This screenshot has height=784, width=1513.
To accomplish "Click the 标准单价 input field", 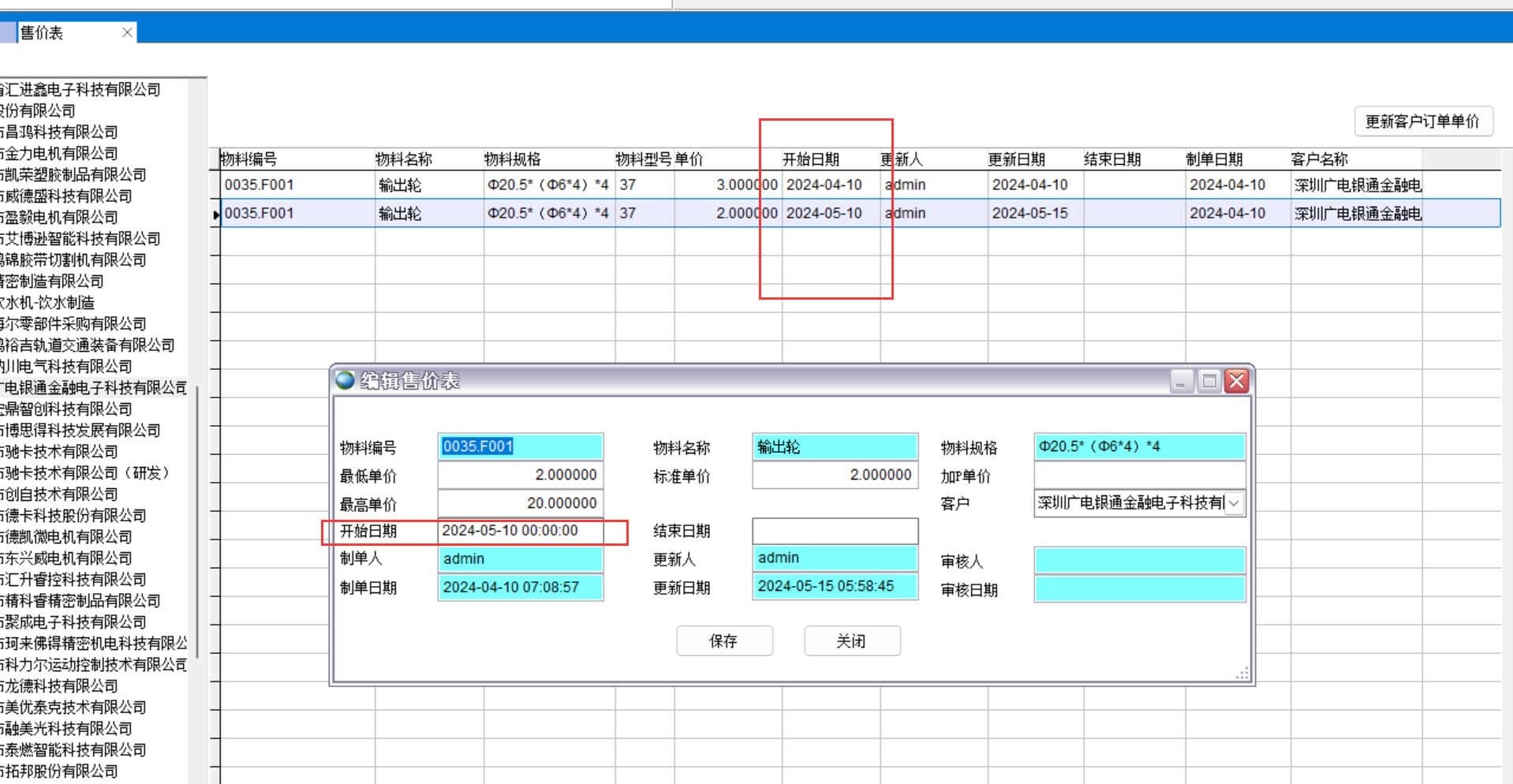I will [835, 475].
